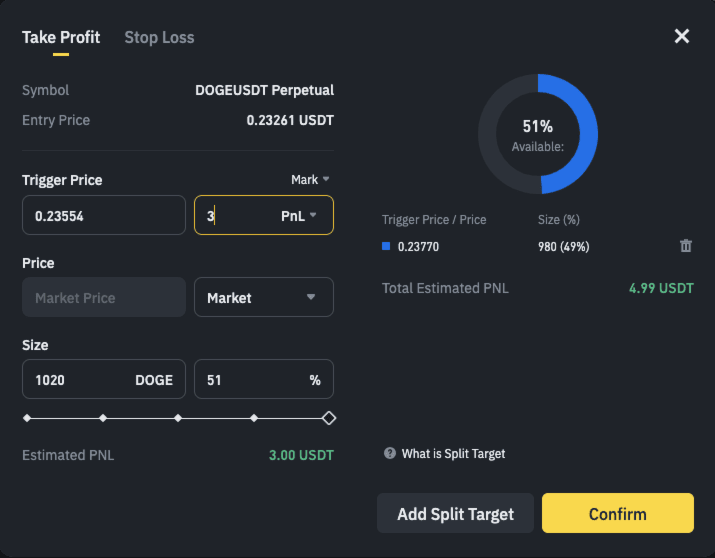
Task: Switch to the Stop Loss tab
Action: [x=159, y=38]
